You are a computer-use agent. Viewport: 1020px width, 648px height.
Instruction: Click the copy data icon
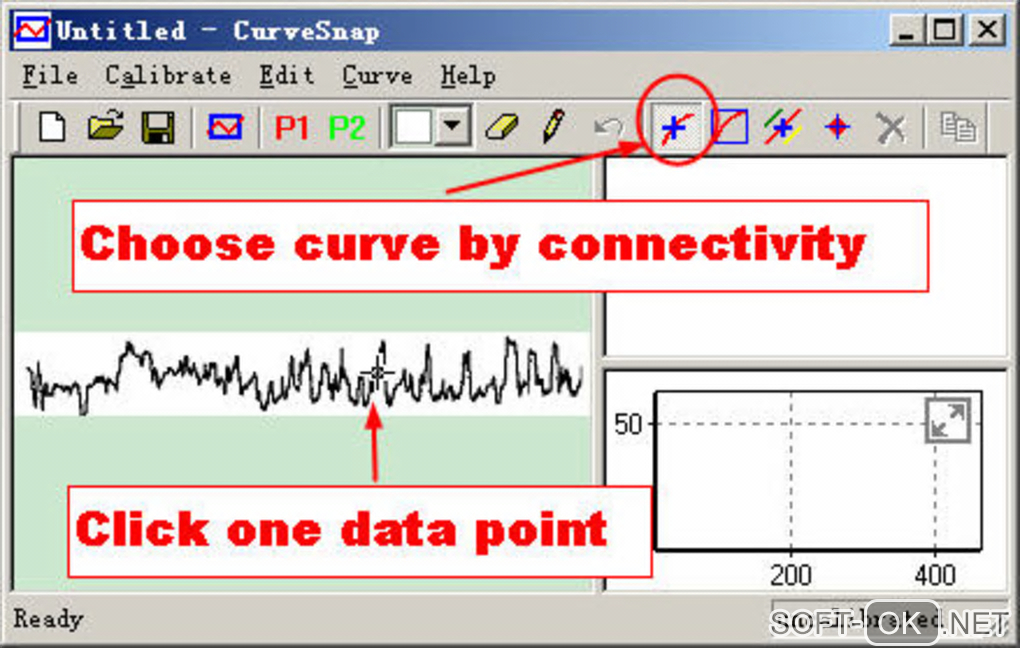958,128
